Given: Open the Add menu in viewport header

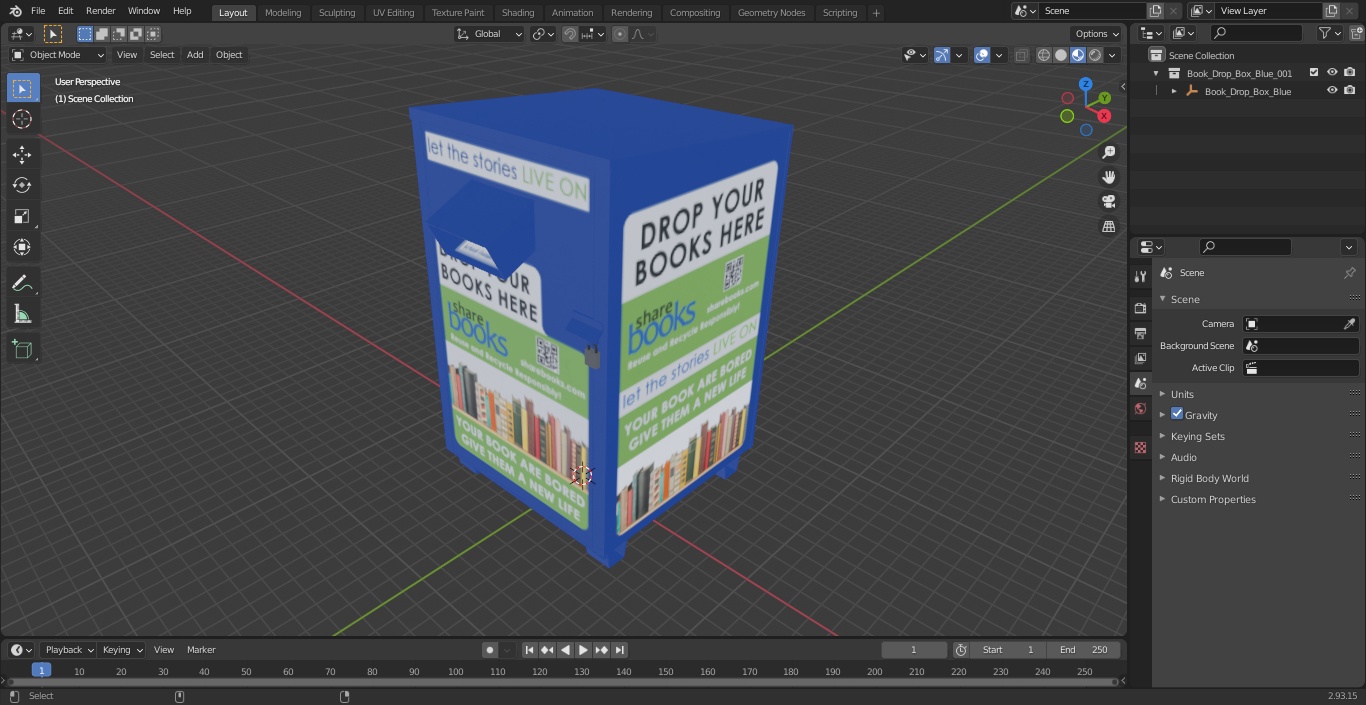Looking at the screenshot, I should 195,55.
